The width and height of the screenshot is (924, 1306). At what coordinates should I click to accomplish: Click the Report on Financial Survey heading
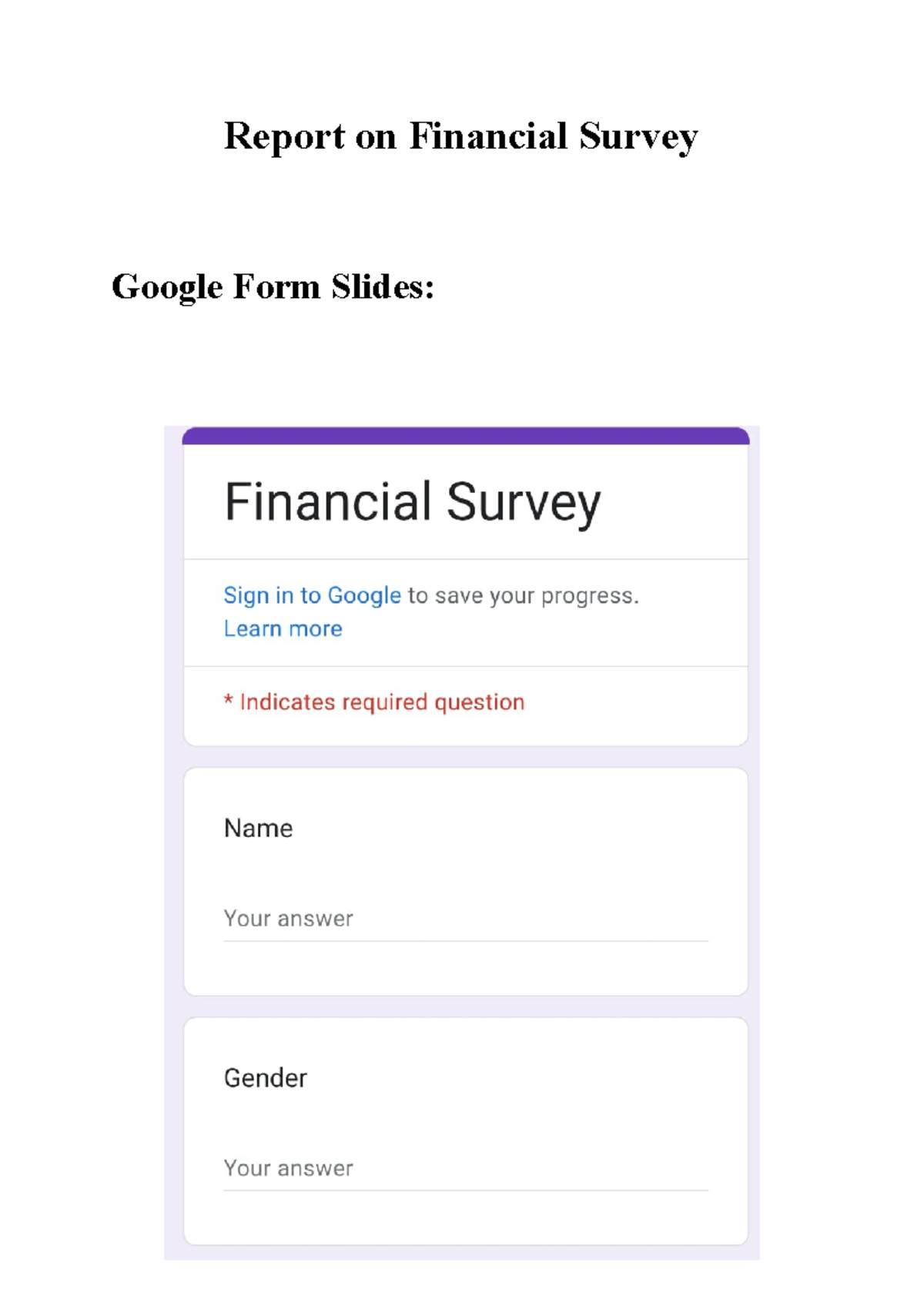(460, 136)
